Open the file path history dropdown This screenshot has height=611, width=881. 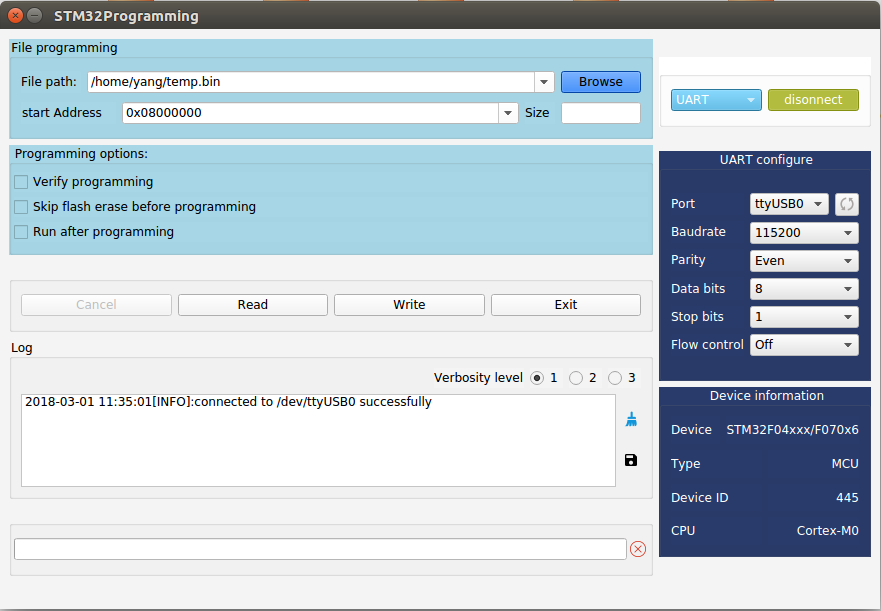(x=544, y=82)
